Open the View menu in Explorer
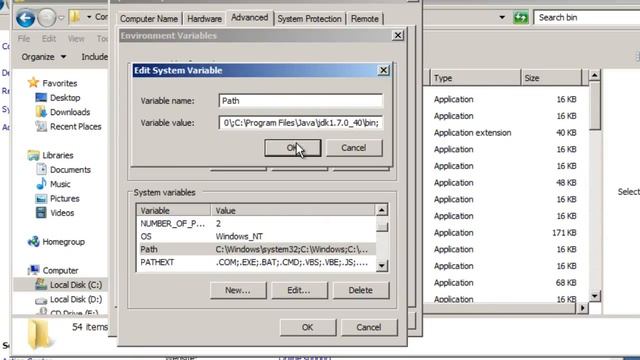The width and height of the screenshot is (640, 360). pos(76,38)
